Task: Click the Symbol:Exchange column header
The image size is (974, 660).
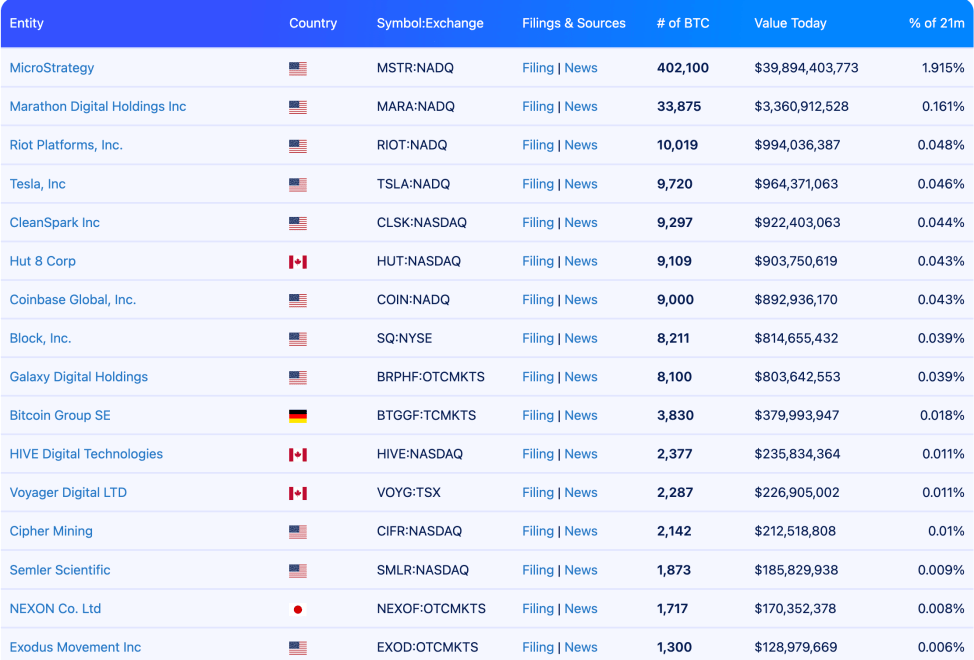Action: [x=430, y=23]
